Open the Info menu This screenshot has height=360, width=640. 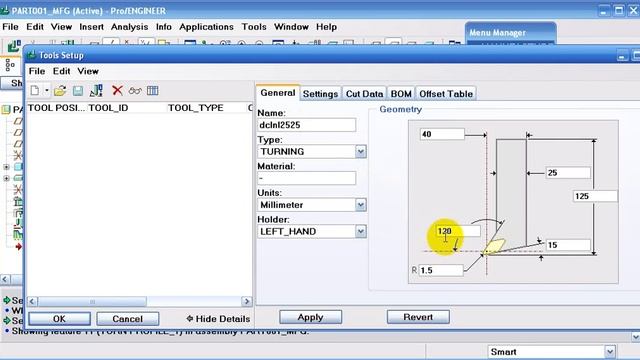coord(164,27)
